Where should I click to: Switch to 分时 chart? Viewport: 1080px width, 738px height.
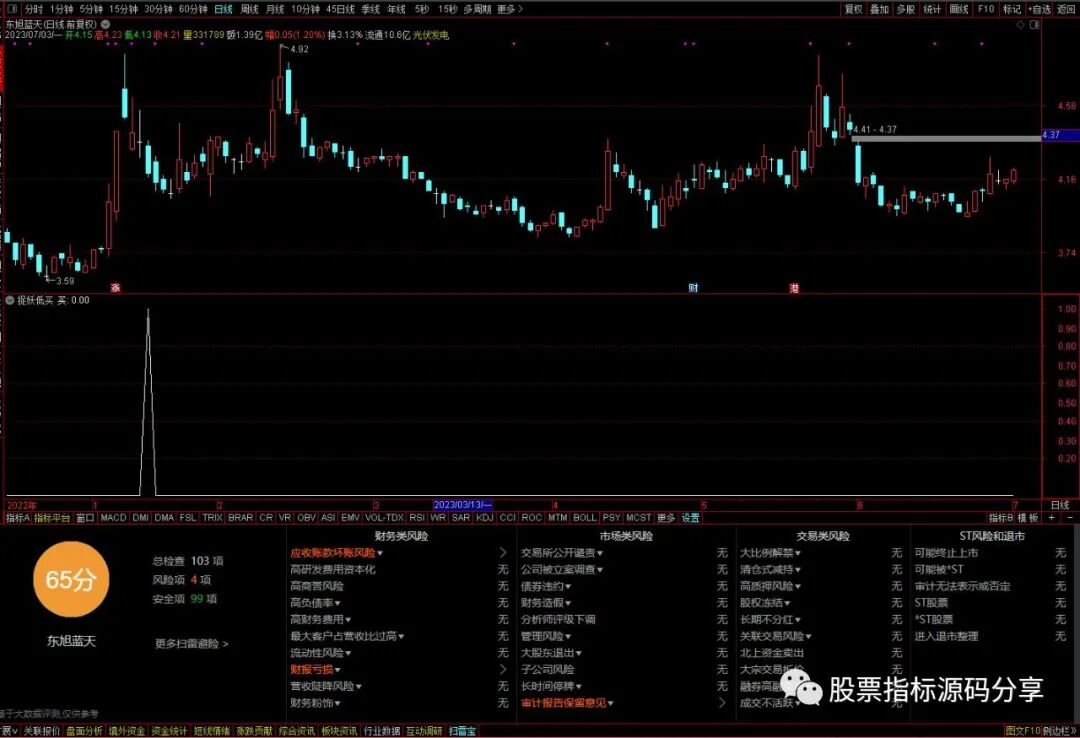pos(33,9)
